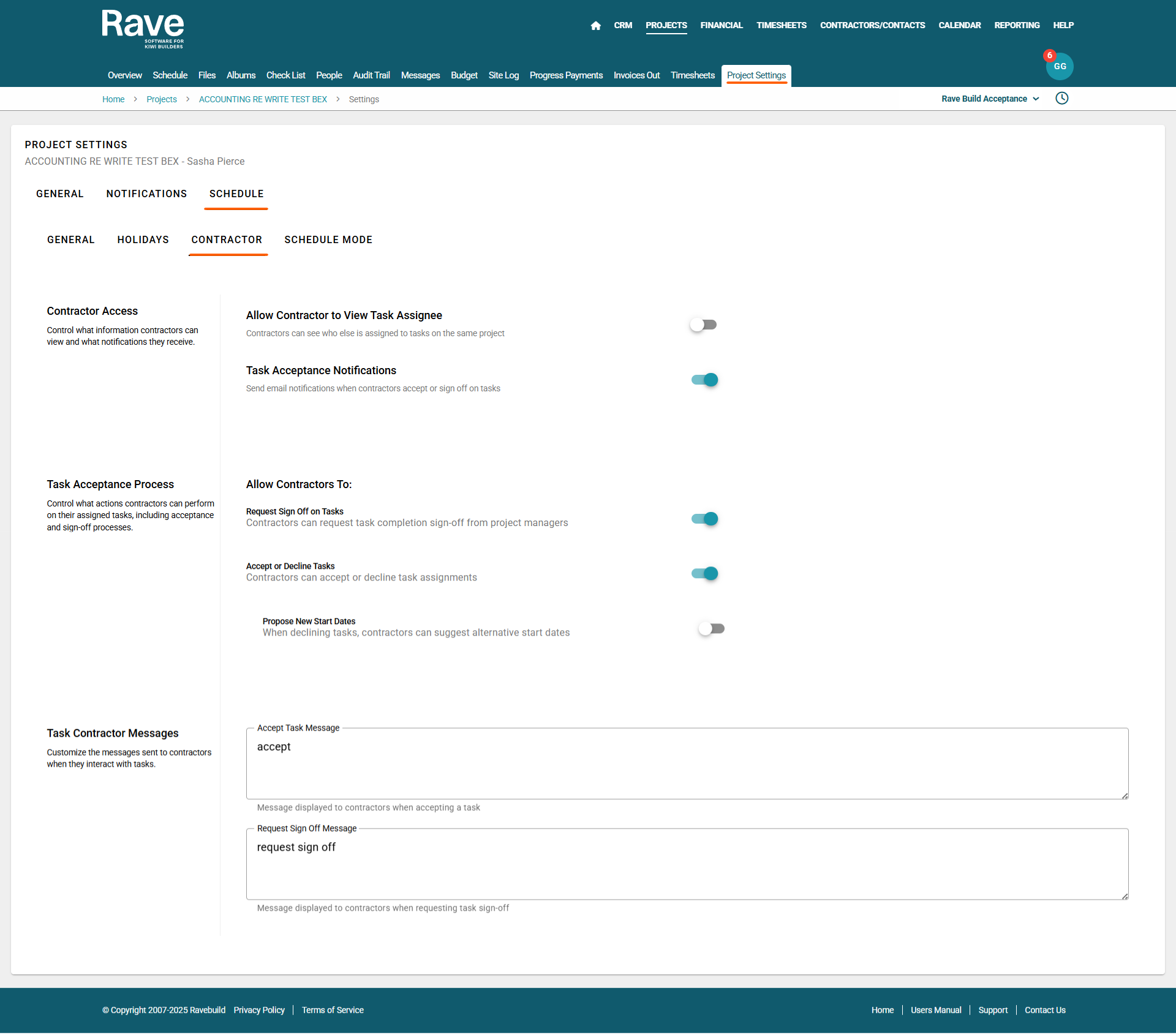The height and width of the screenshot is (1035, 1176).
Task: Open the clock history icon
Action: coord(1061,99)
